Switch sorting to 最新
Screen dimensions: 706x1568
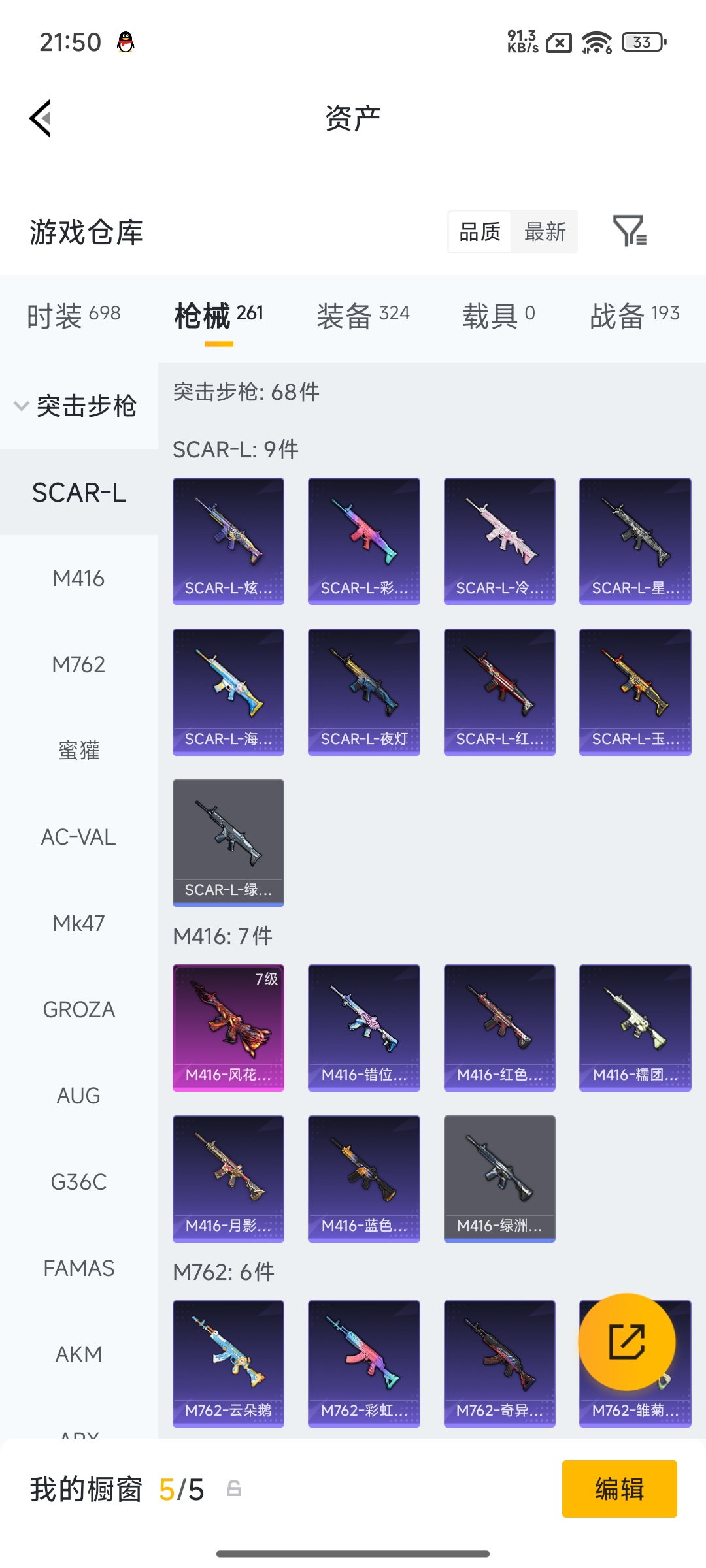(545, 231)
